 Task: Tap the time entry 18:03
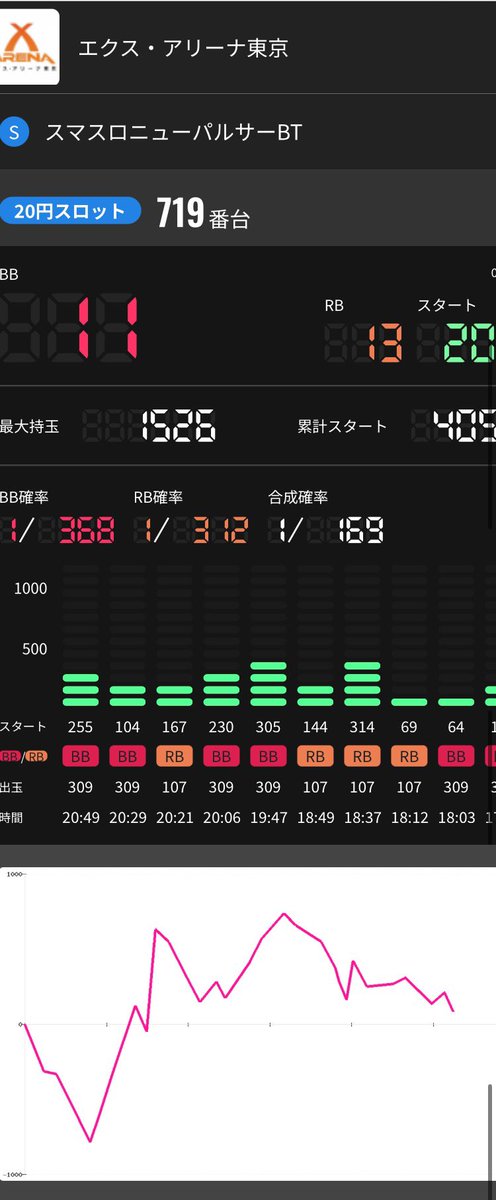tap(456, 817)
